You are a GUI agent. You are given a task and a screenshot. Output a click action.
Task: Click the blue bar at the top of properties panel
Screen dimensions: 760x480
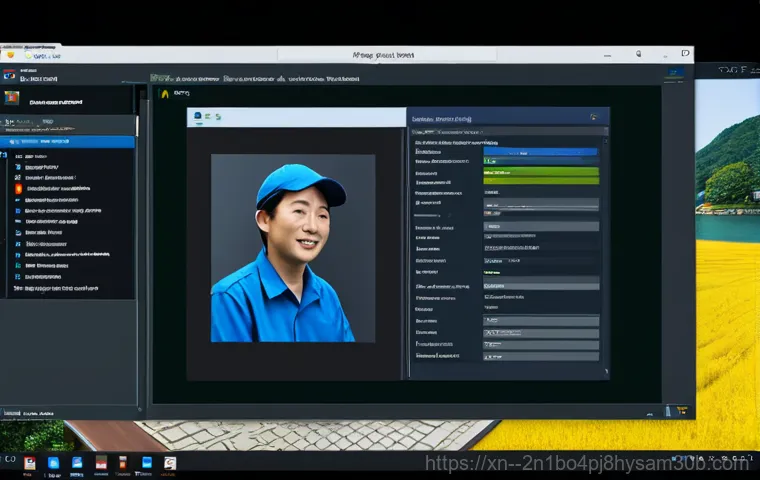(x=540, y=152)
